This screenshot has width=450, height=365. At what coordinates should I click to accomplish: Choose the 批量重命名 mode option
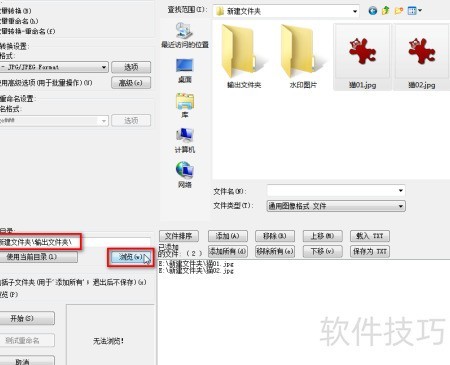(x=19, y=21)
